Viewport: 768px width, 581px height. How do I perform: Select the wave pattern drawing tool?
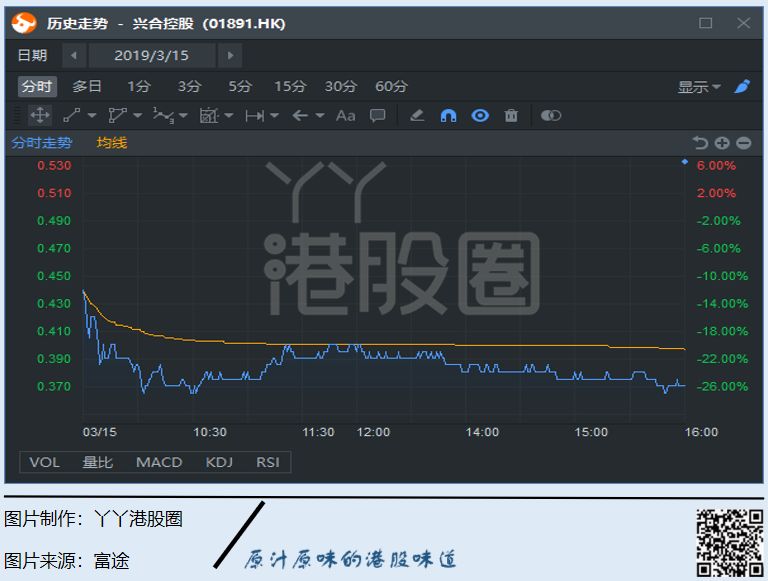coord(163,116)
